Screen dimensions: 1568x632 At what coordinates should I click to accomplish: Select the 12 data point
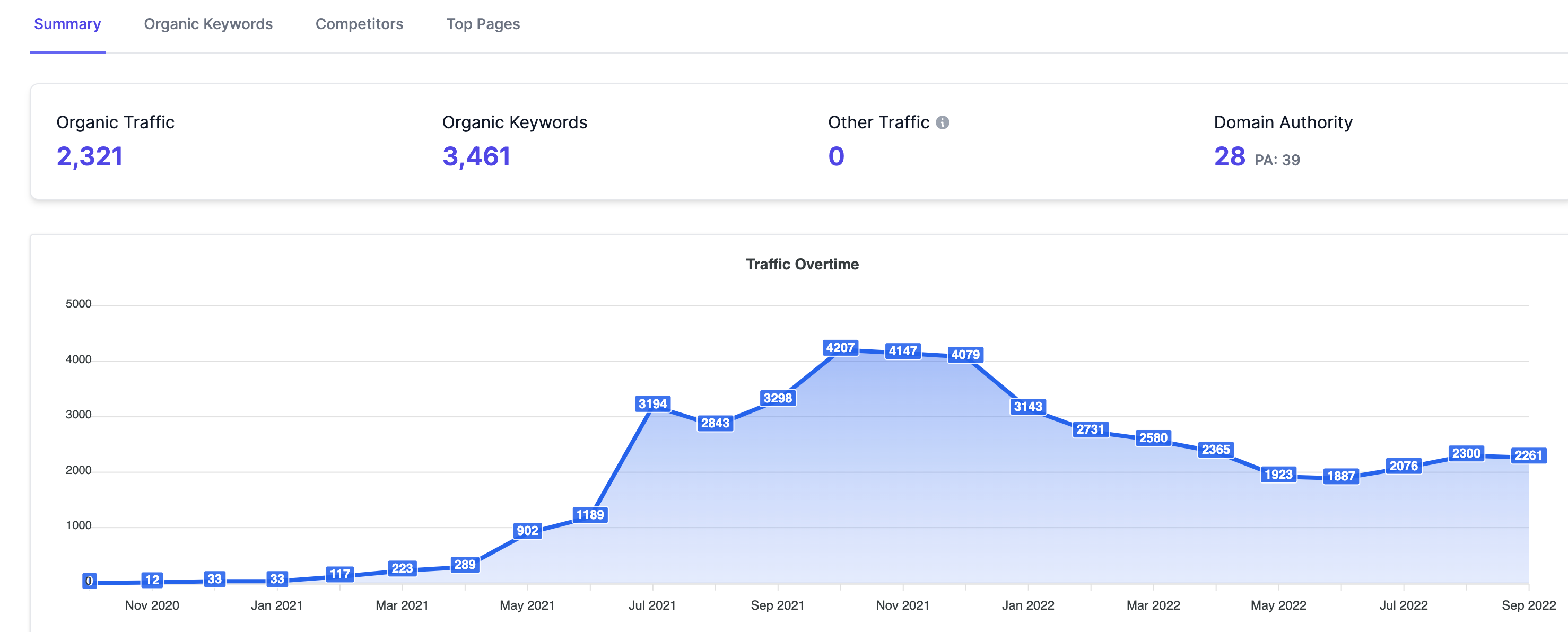coord(152,580)
